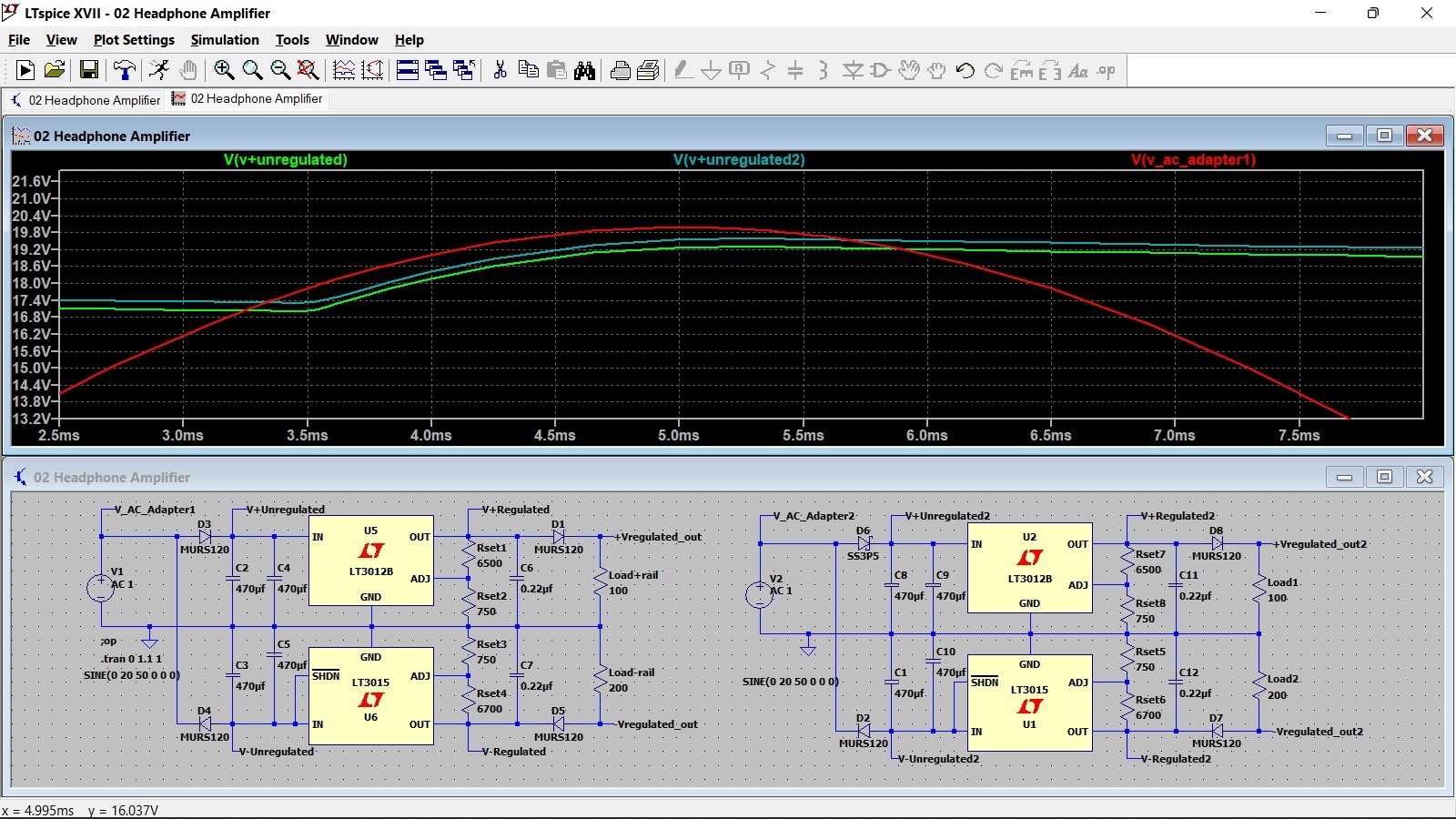Select the plain magnifier Zoom to rectangle icon
Screen dimensions: 1456x819
point(252,70)
